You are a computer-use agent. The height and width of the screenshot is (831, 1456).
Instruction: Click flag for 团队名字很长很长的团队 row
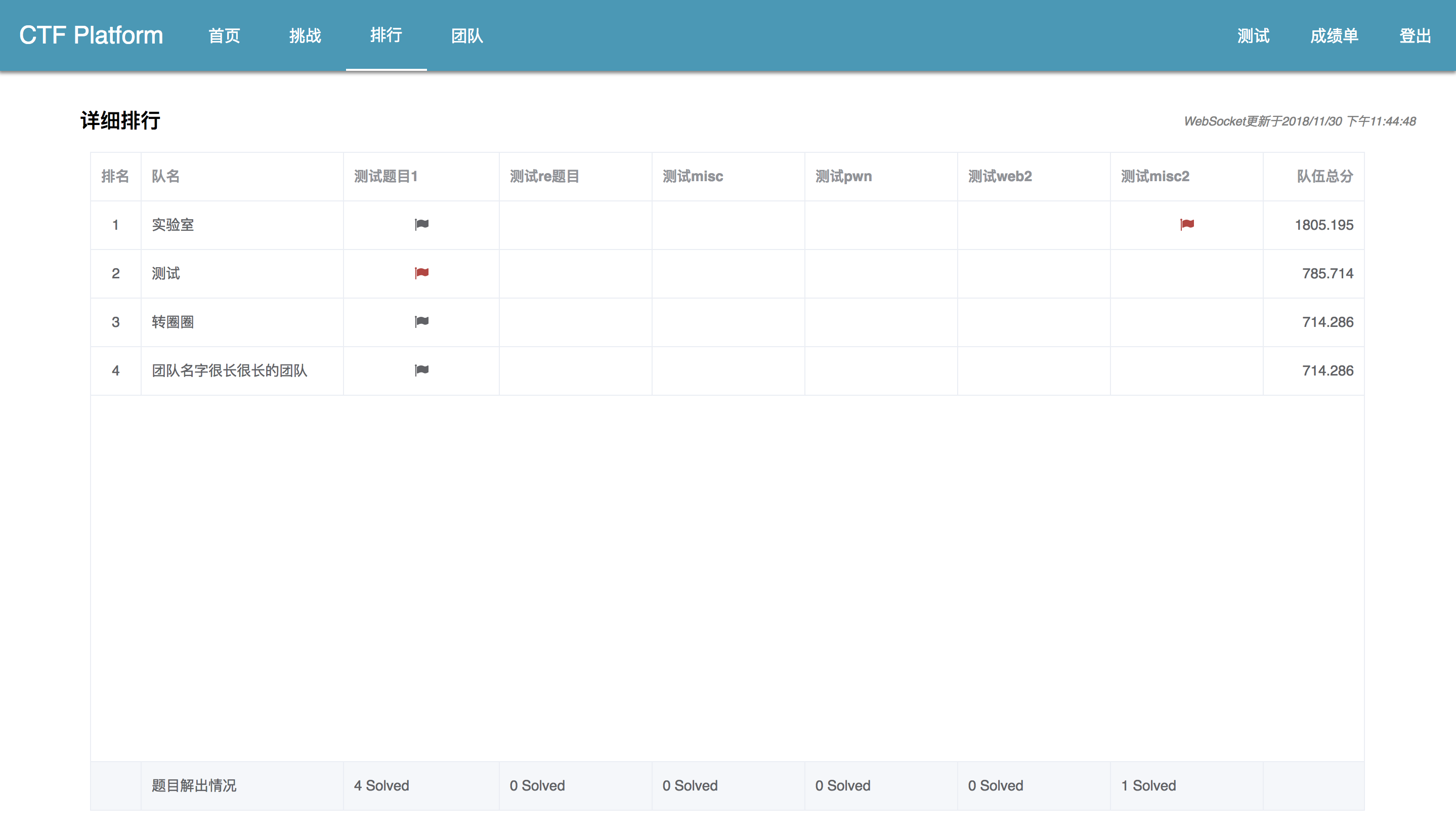pos(421,370)
